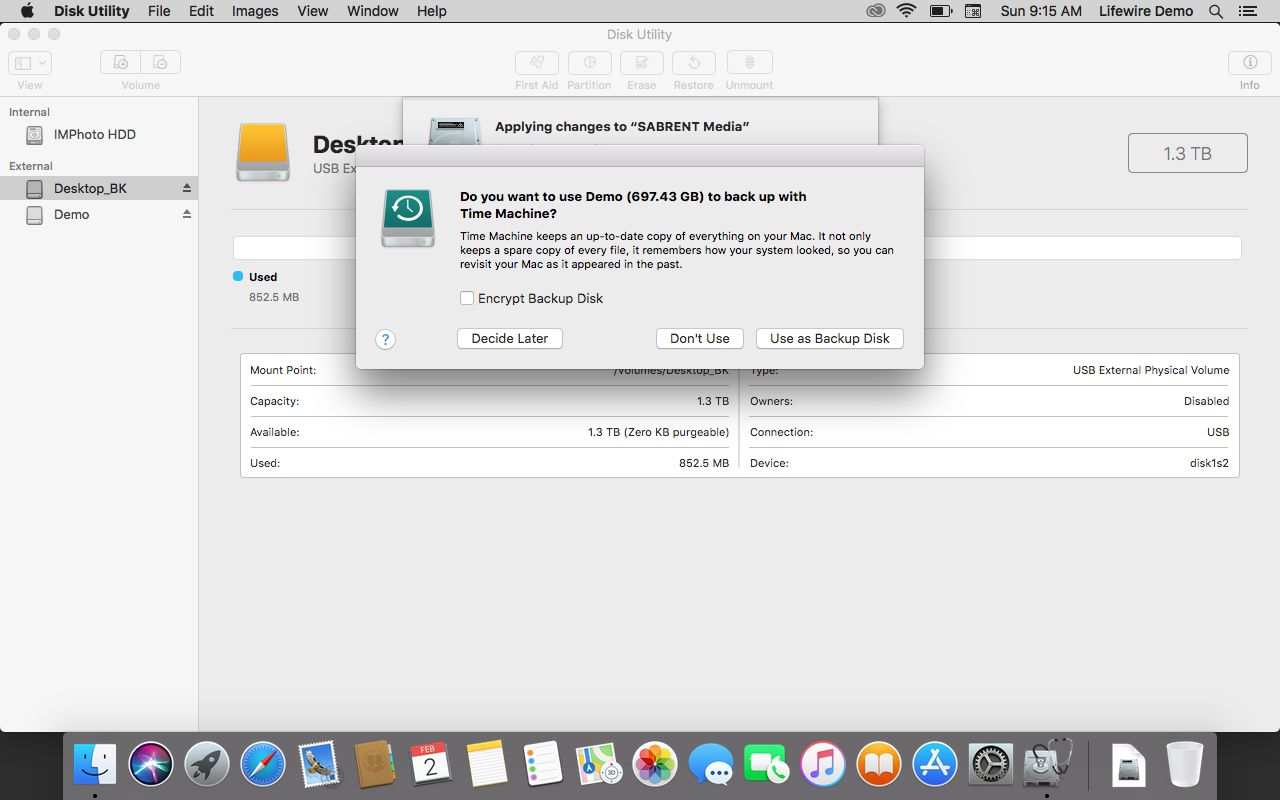The image size is (1280, 800).
Task: Click the add Volume icon
Action: click(x=121, y=62)
